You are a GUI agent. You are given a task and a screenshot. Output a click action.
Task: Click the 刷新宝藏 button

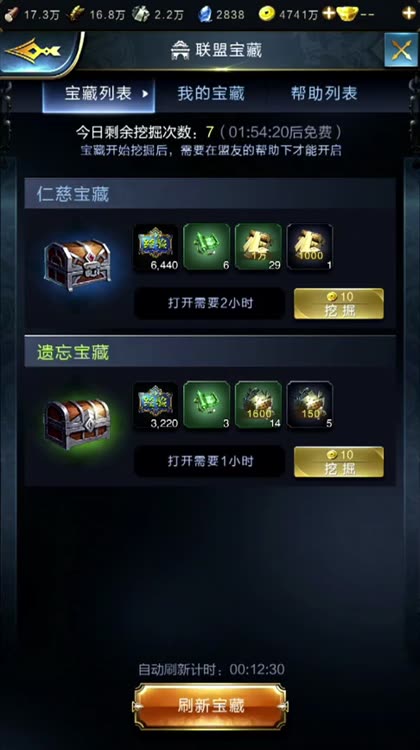[x=210, y=706]
